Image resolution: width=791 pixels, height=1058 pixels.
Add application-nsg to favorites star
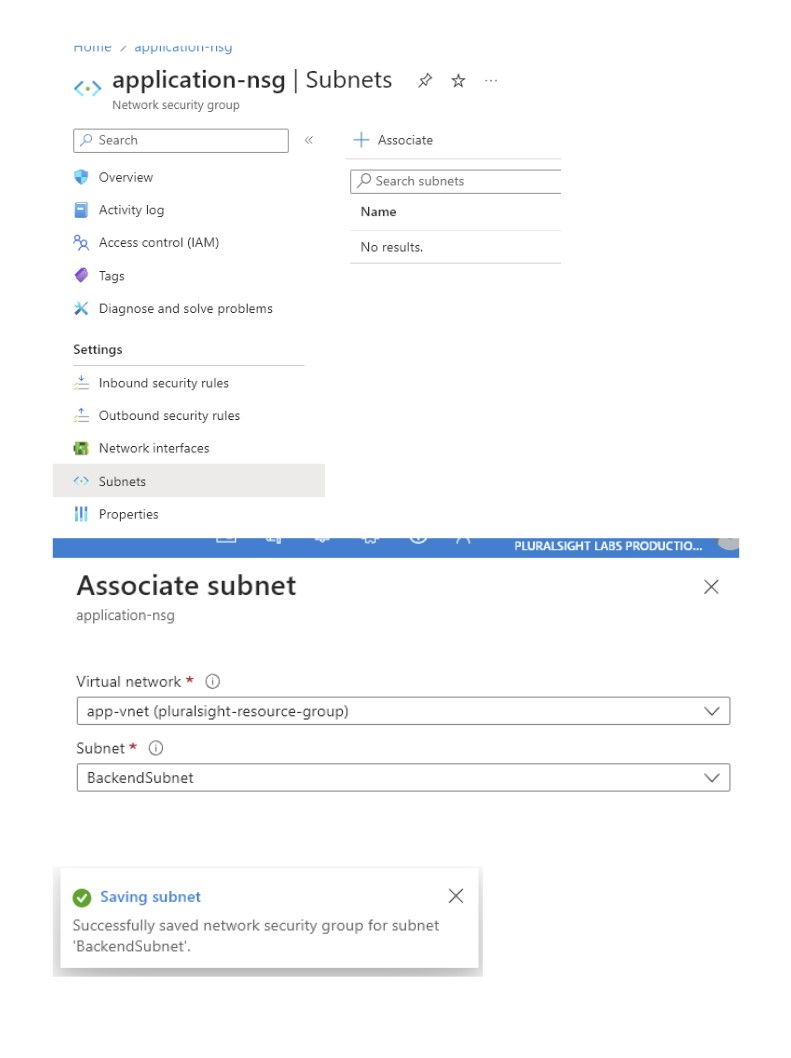point(456,81)
